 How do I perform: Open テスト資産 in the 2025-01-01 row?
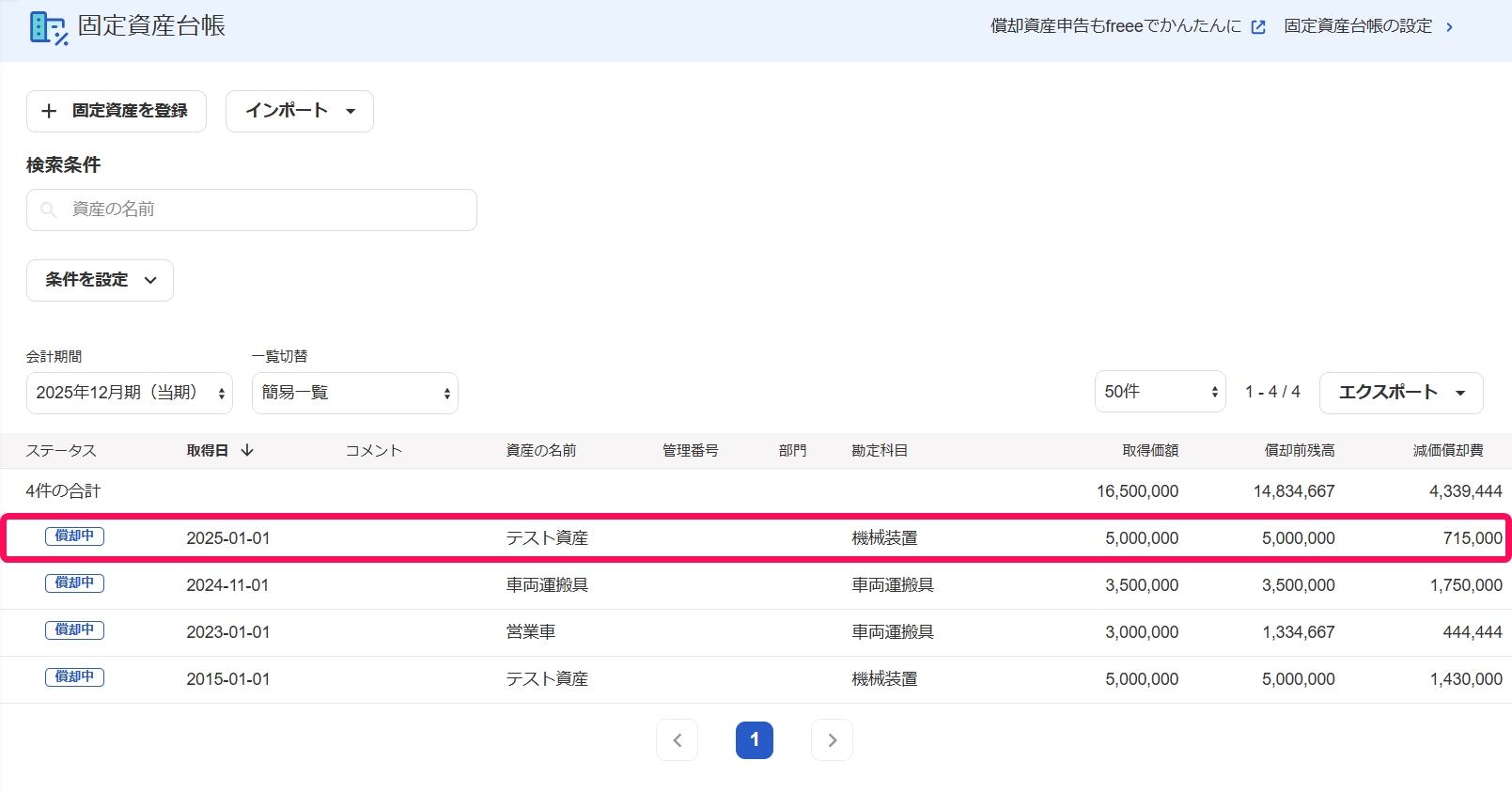click(547, 538)
